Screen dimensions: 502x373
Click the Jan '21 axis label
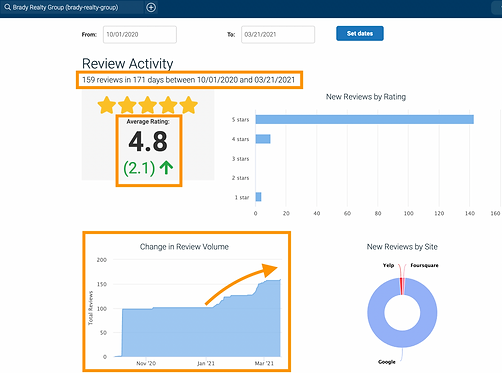[206, 363]
